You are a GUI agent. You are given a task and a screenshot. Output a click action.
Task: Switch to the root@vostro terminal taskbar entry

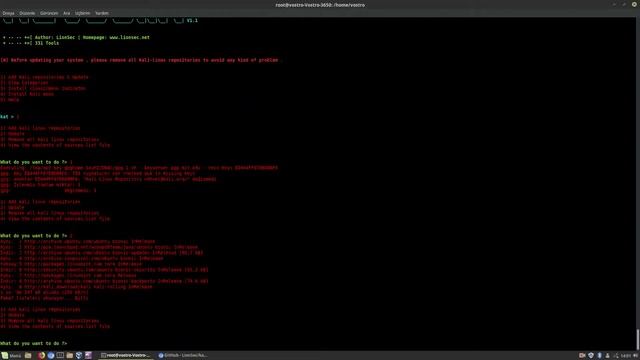pos(126,356)
